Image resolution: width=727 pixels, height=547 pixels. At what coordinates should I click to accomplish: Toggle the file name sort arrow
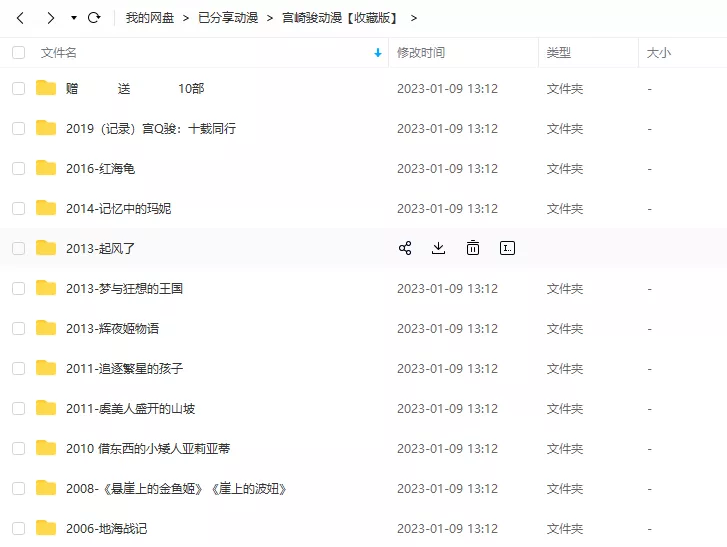click(x=377, y=52)
